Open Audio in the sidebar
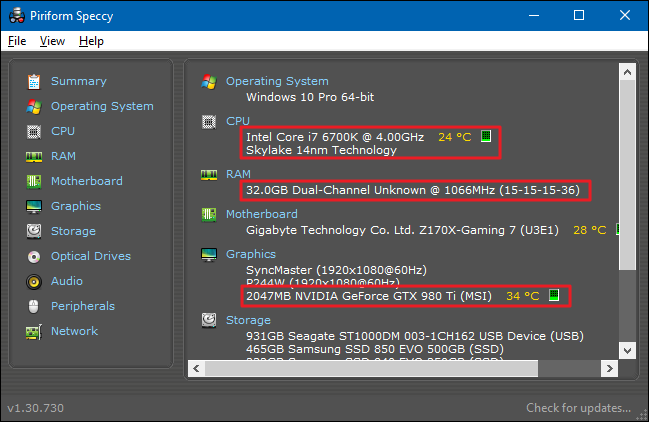The height and width of the screenshot is (422, 649). coord(67,281)
